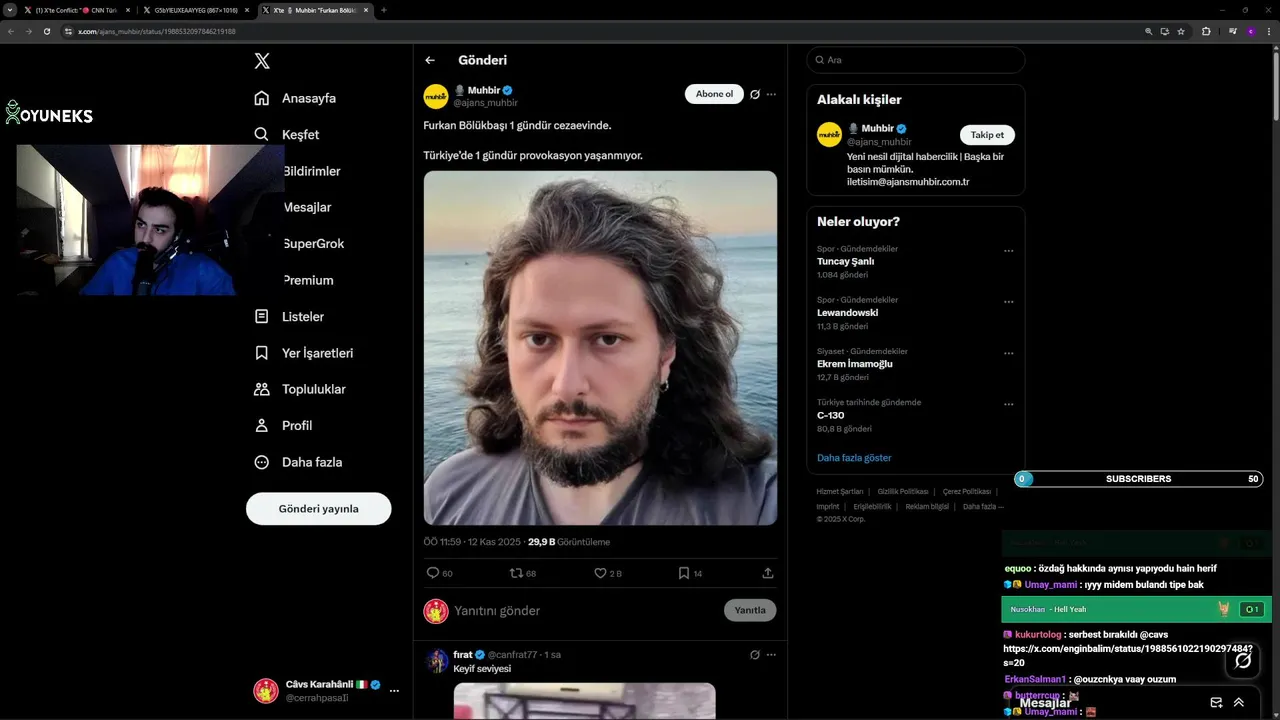Click the Gönderi yayınla button
The width and height of the screenshot is (1280, 720).
(x=318, y=509)
